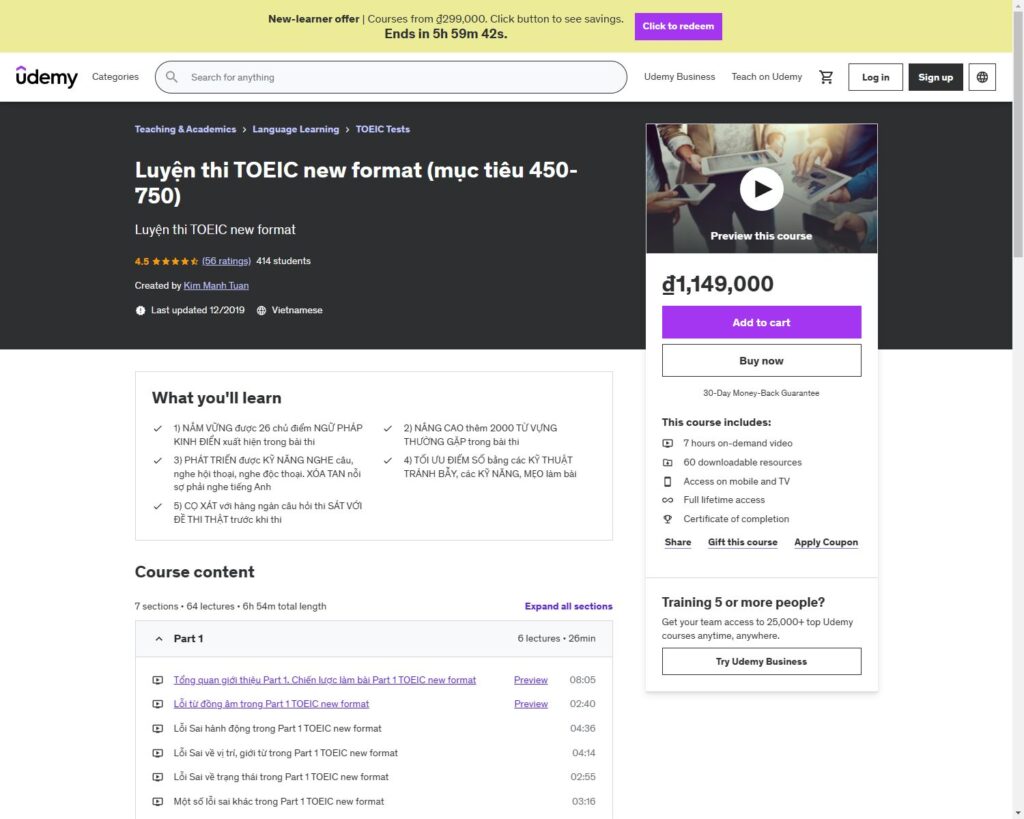Image resolution: width=1024 pixels, height=819 pixels.
Task: Open the language globe selector
Action: coord(982,77)
